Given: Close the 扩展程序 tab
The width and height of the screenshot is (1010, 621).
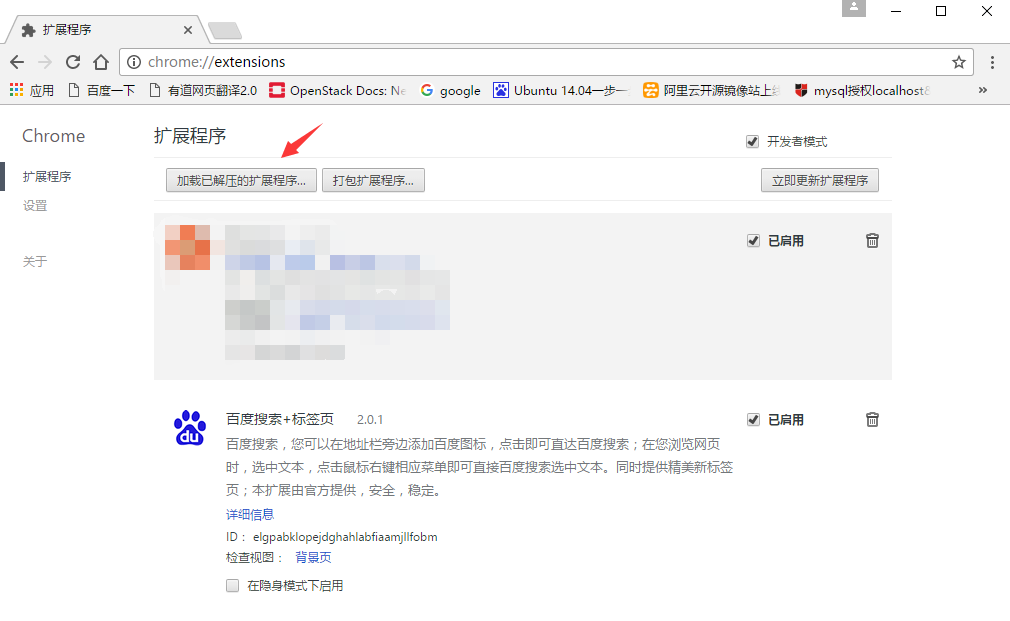Looking at the screenshot, I should coord(187,30).
